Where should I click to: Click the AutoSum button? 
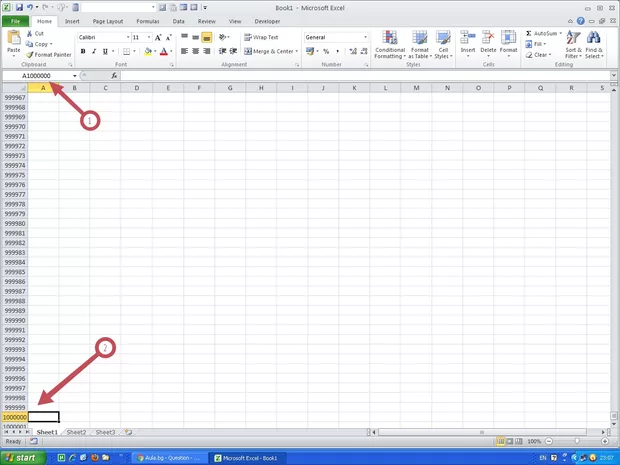543,34
